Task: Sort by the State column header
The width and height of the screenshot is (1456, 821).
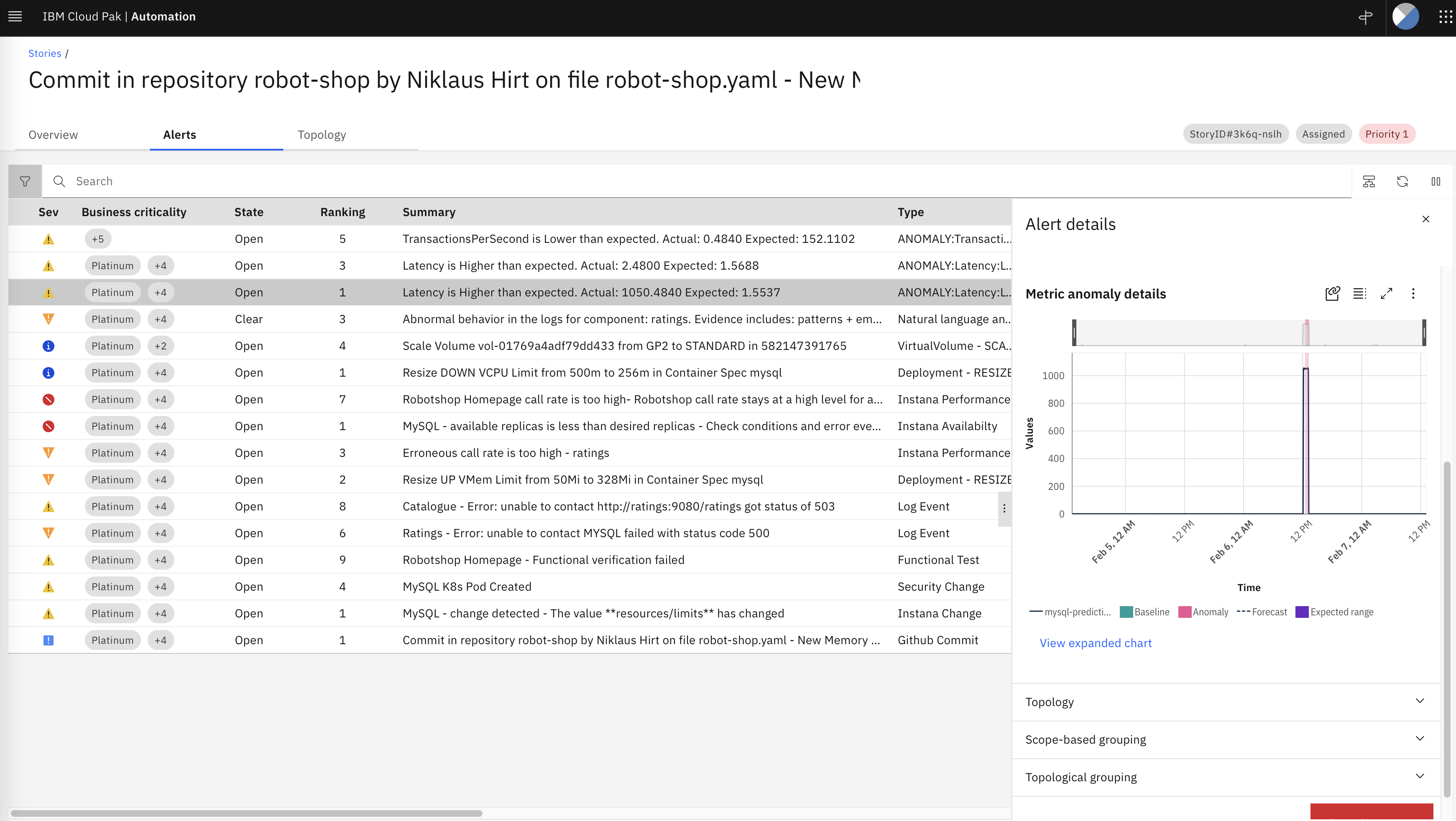Action: pos(249,212)
